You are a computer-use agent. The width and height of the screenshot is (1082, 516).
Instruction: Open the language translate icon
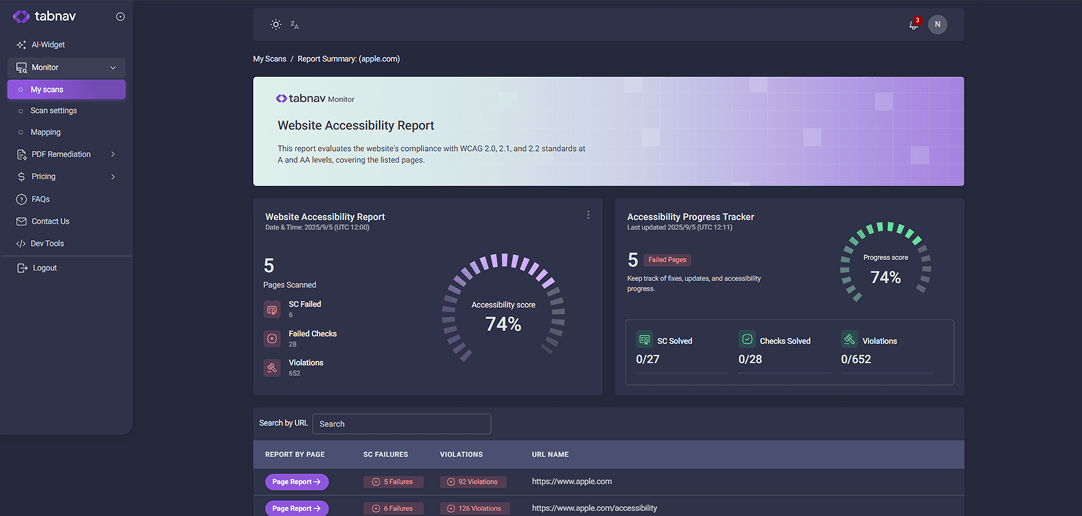295,25
